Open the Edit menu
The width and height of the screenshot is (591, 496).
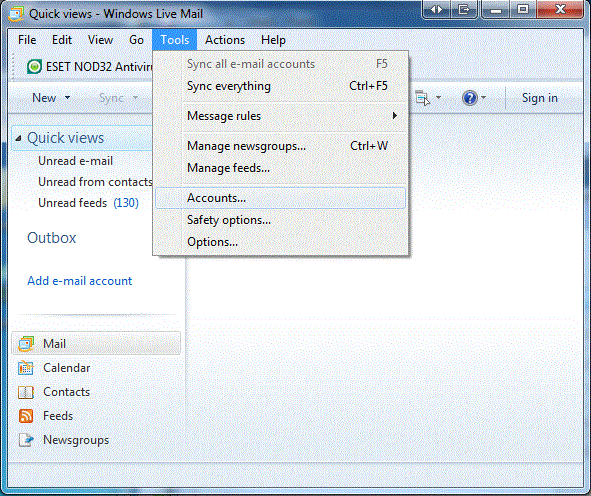pyautogui.click(x=62, y=40)
